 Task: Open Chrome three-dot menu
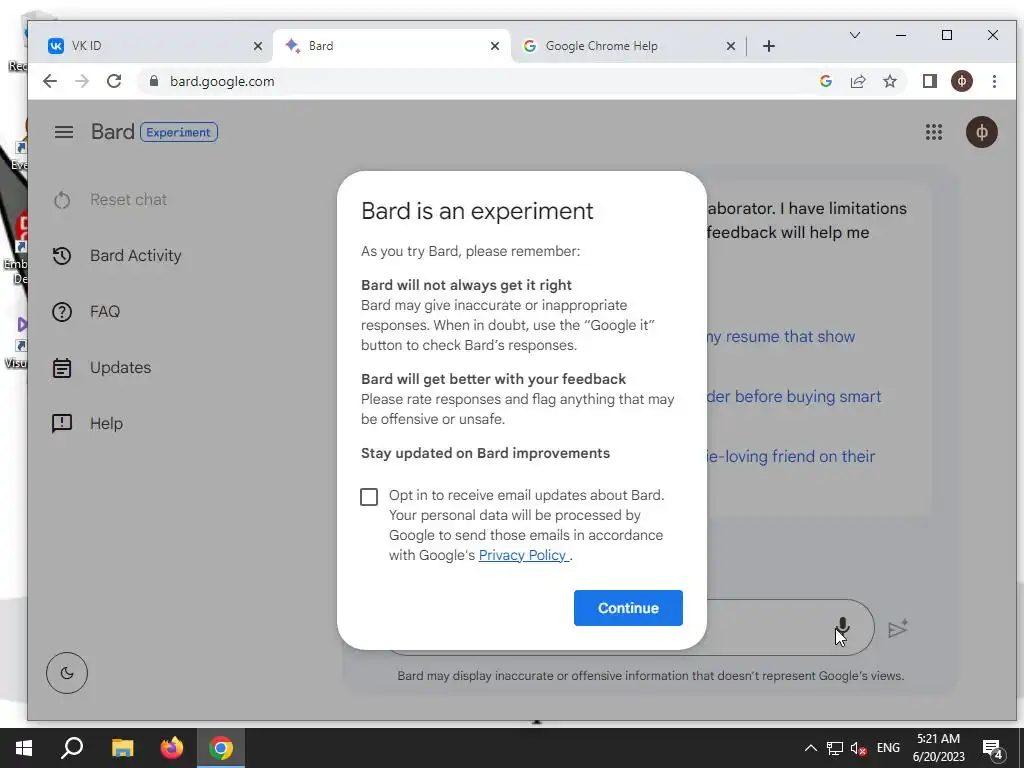coord(994,81)
